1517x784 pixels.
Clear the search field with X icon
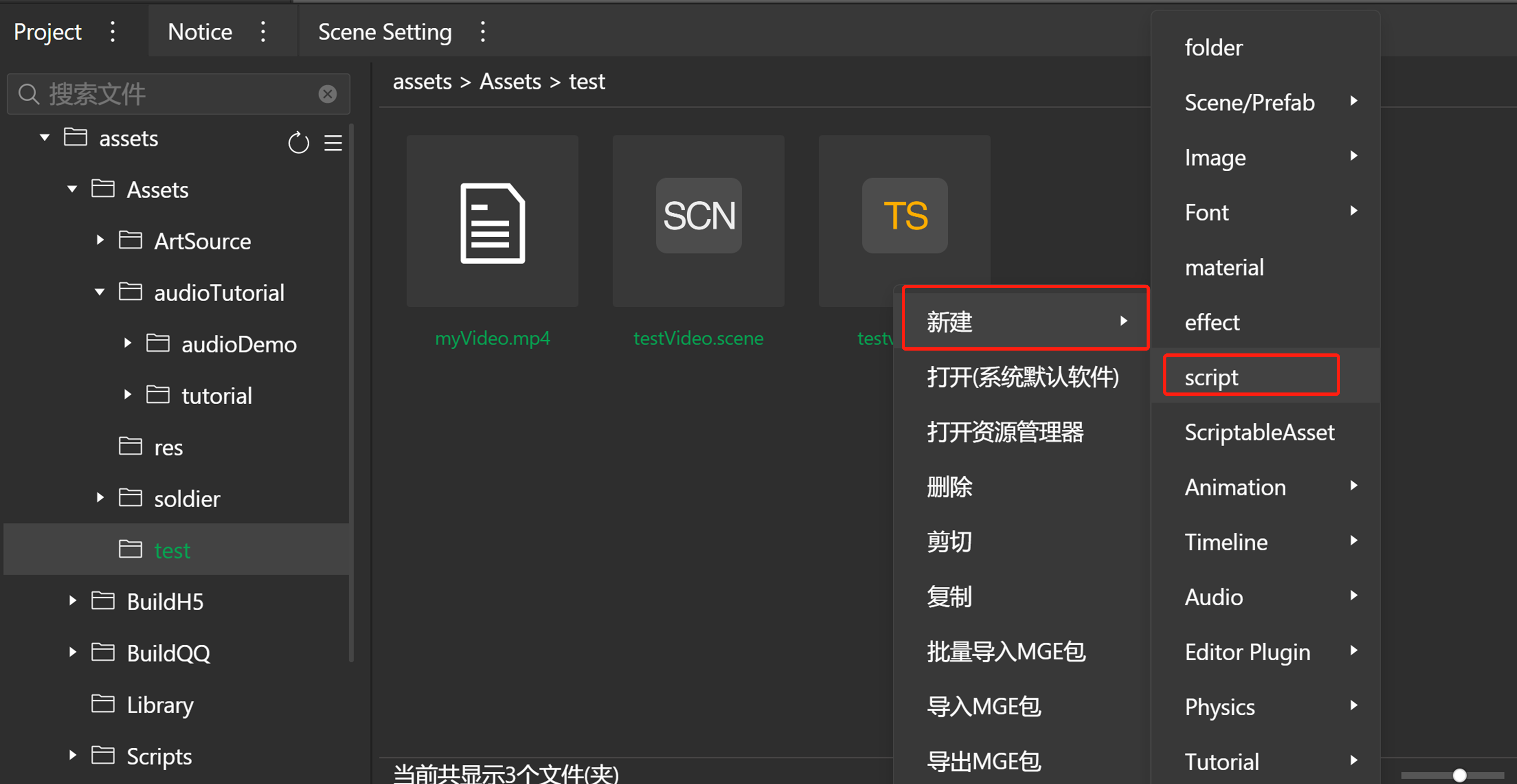[x=328, y=94]
